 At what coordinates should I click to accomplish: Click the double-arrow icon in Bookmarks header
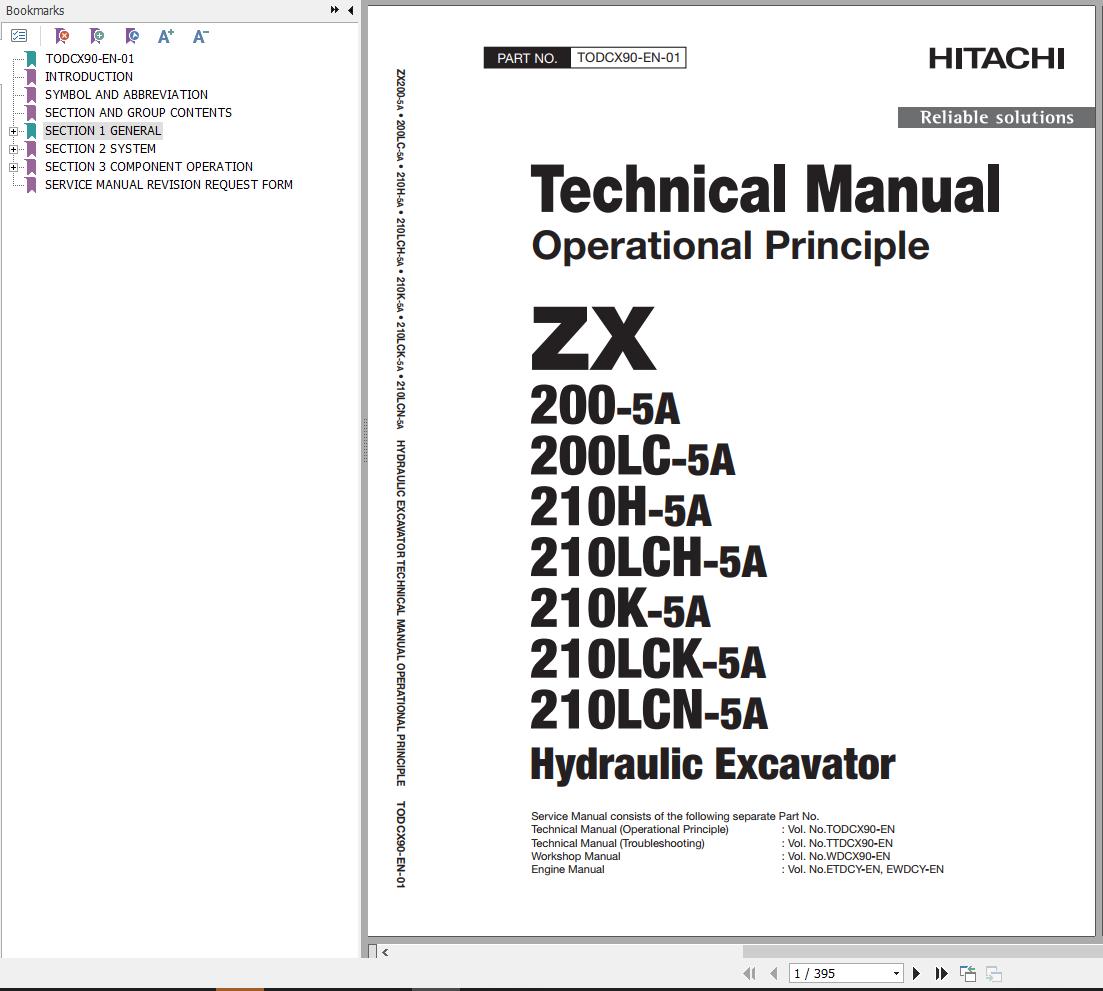(335, 10)
